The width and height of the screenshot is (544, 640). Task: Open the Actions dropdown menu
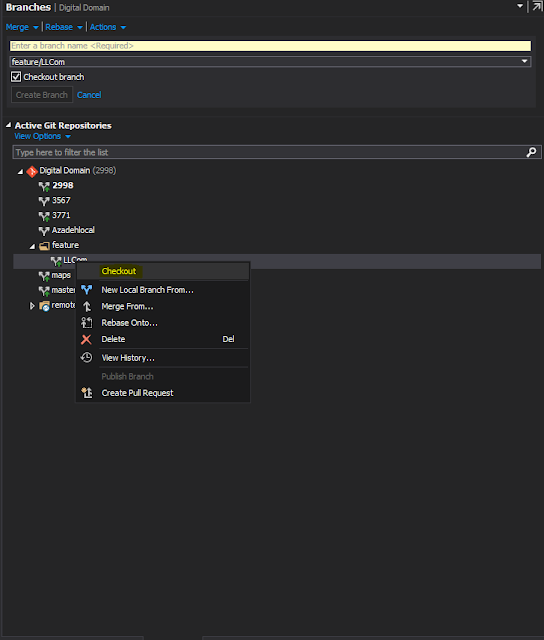coord(108,27)
